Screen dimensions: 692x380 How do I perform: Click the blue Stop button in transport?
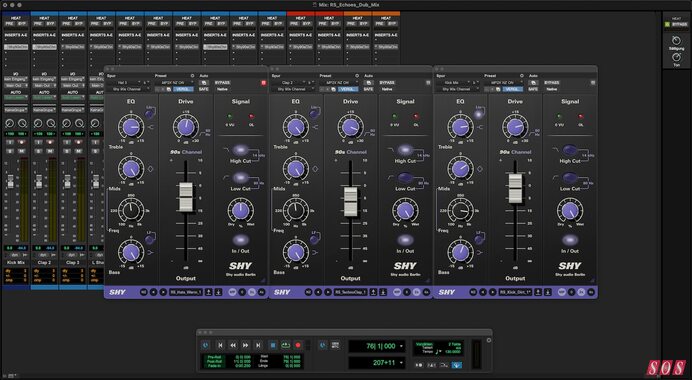coord(273,346)
